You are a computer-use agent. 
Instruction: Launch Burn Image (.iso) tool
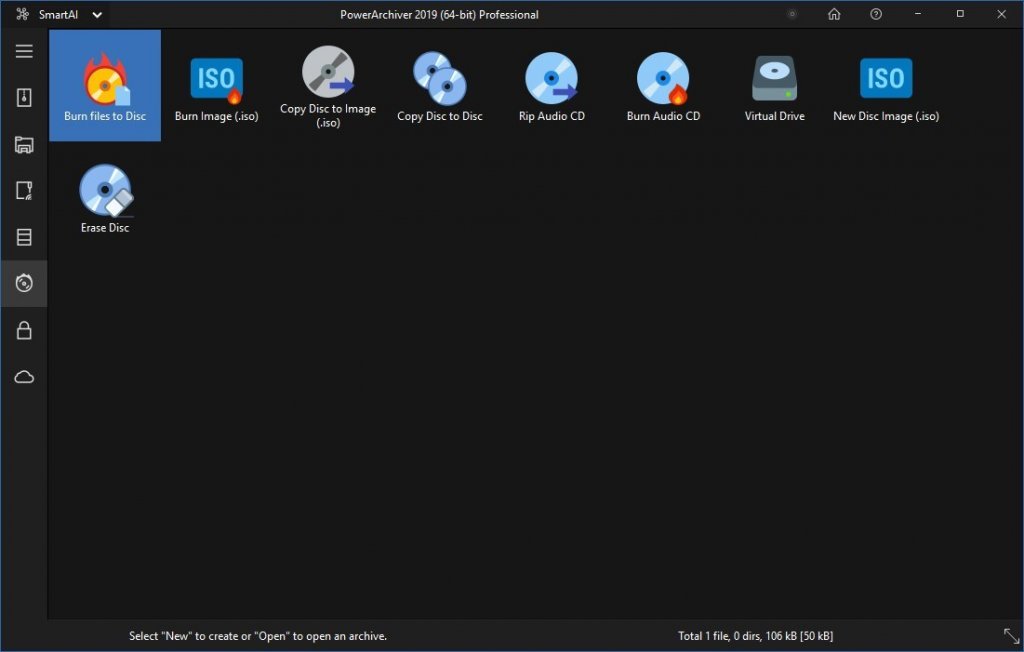pos(217,86)
